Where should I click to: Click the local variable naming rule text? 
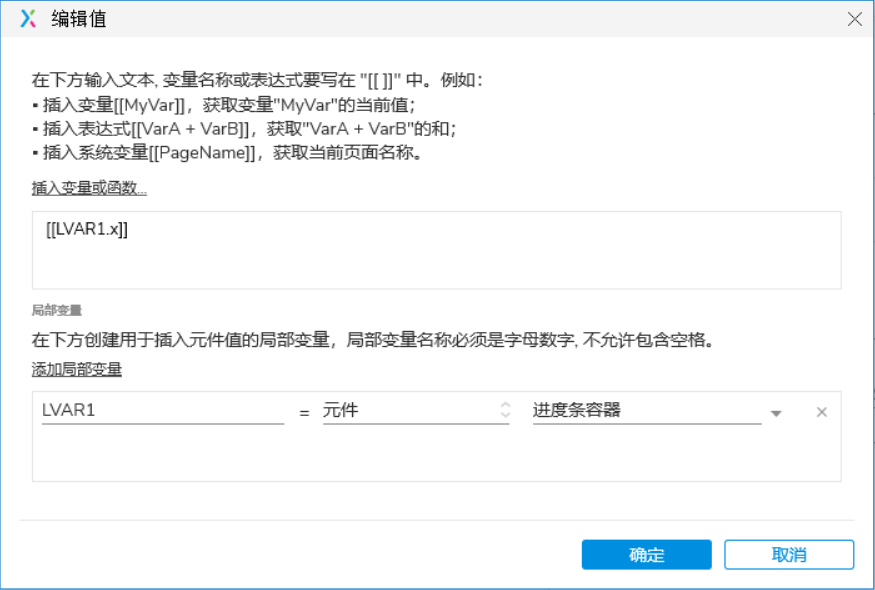(373, 339)
